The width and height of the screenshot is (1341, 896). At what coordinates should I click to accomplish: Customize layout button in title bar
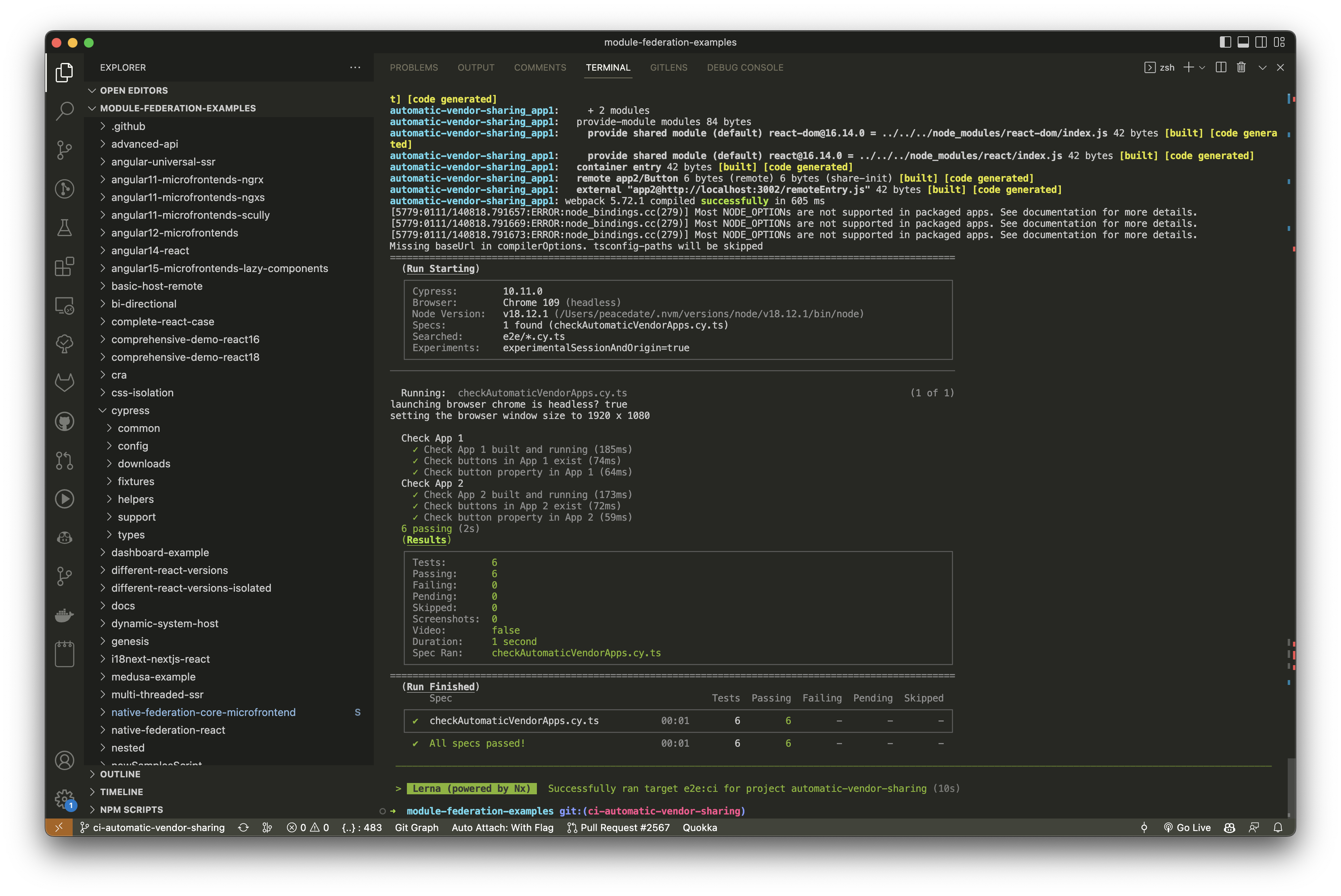(x=1279, y=42)
